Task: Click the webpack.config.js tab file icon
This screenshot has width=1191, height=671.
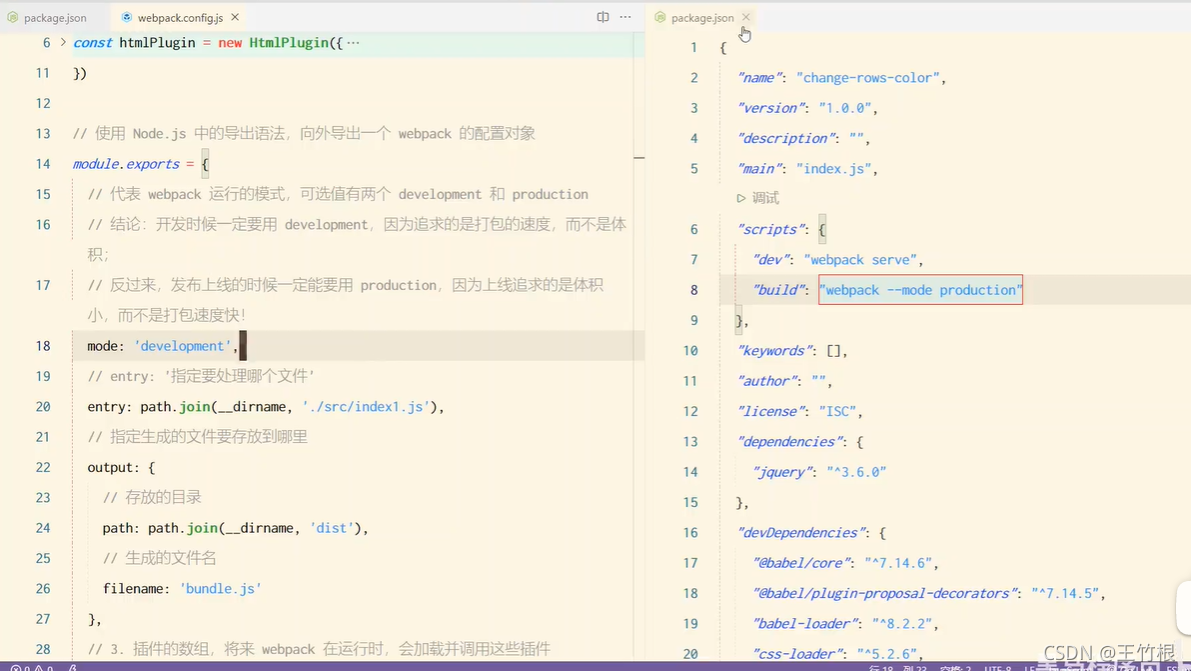Action: pyautogui.click(x=126, y=18)
